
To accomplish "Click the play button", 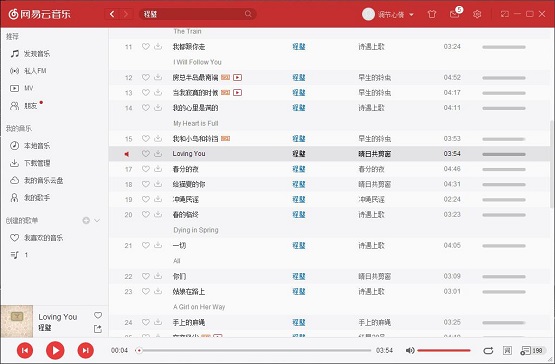I will tap(55, 351).
